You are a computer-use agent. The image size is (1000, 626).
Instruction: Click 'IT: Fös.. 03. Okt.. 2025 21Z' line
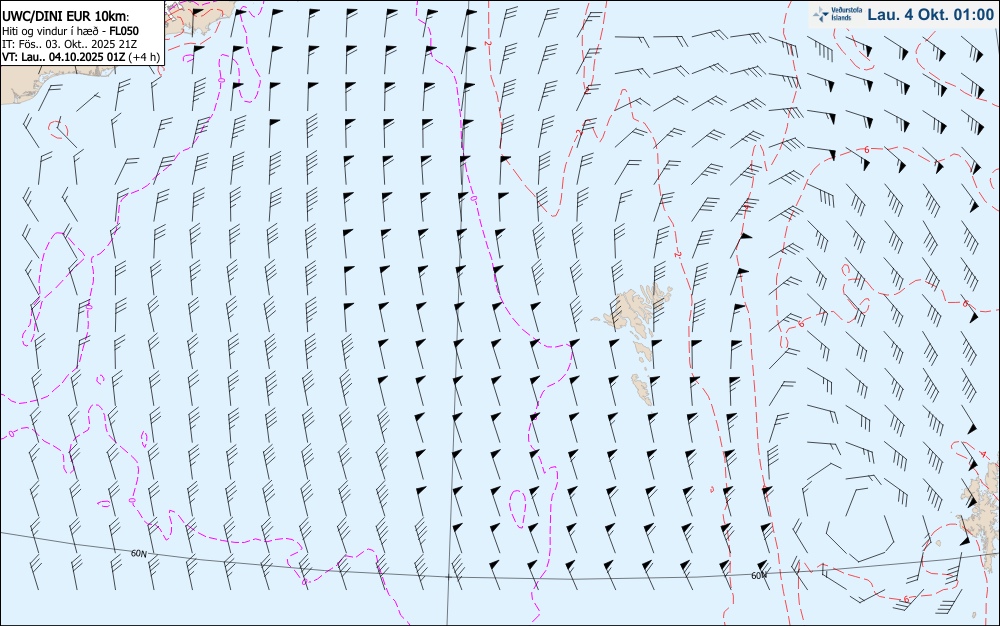pos(70,44)
